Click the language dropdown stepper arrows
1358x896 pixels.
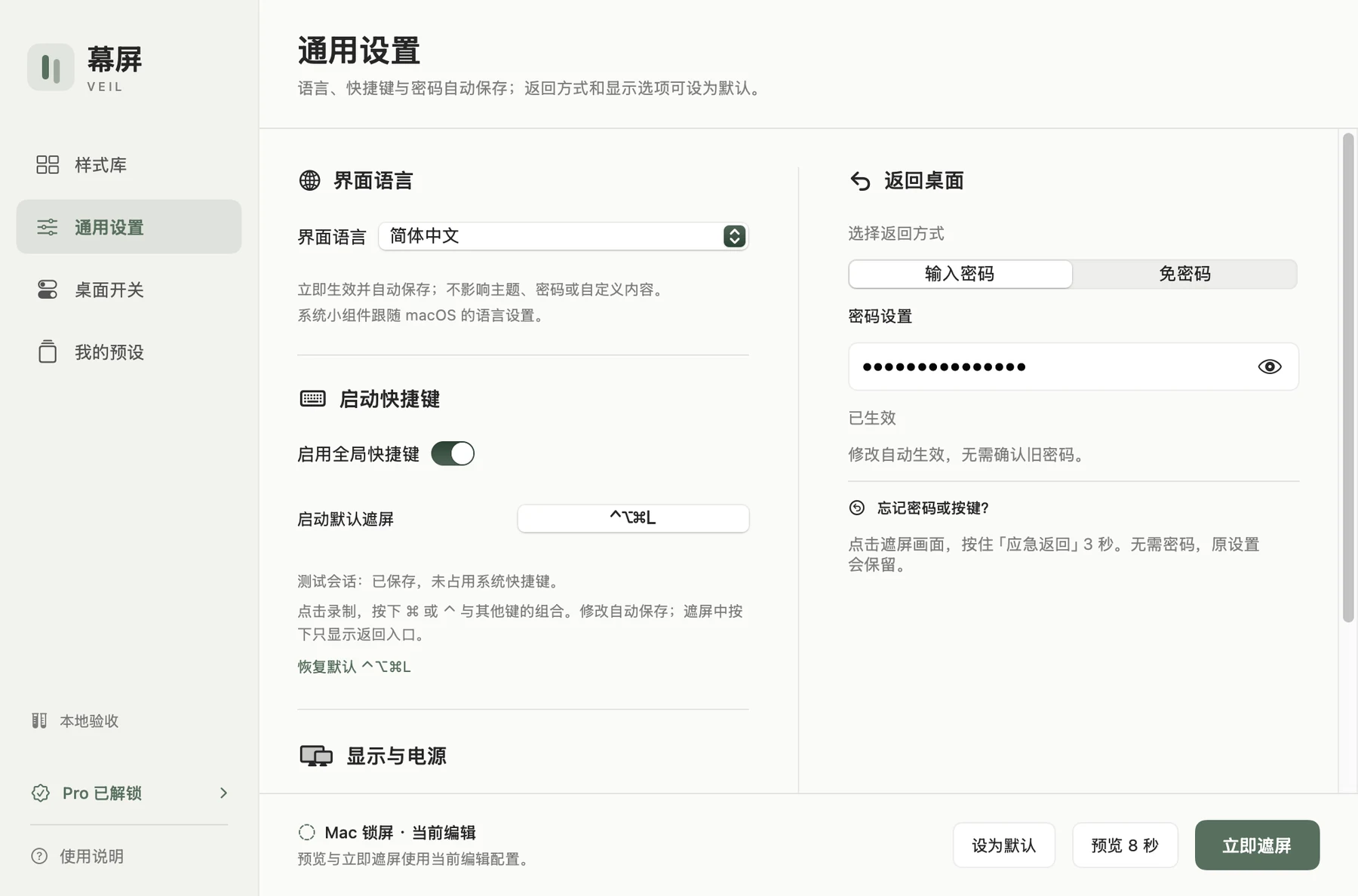pos(734,236)
